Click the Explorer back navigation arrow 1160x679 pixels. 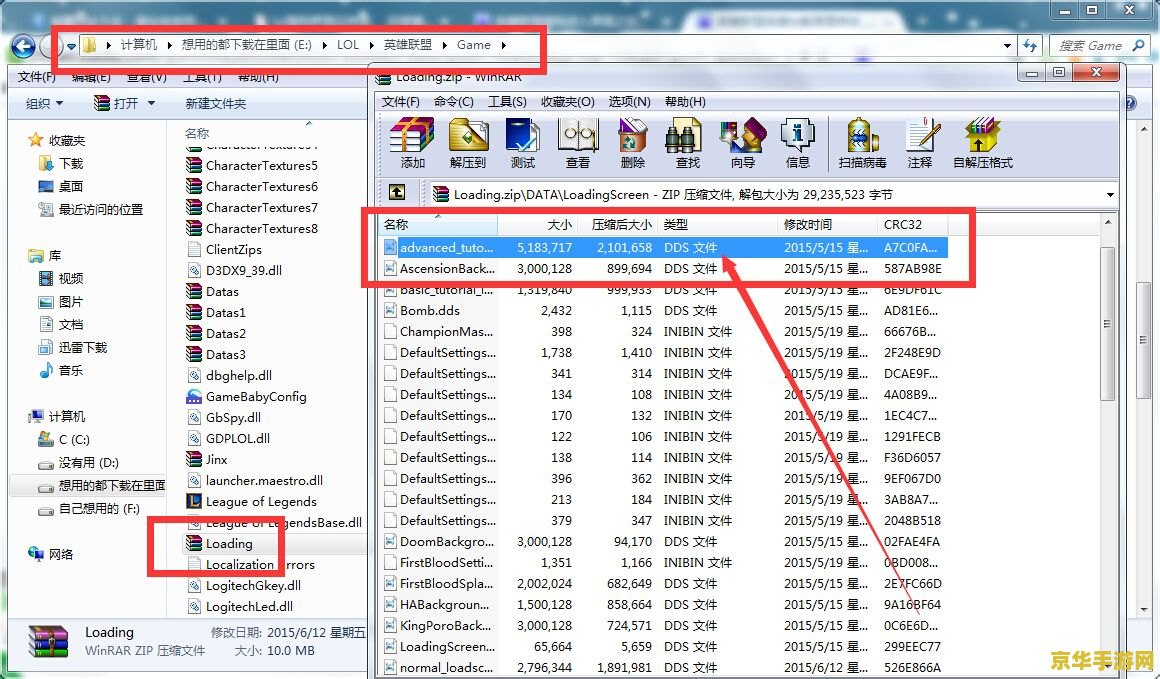(x=24, y=47)
